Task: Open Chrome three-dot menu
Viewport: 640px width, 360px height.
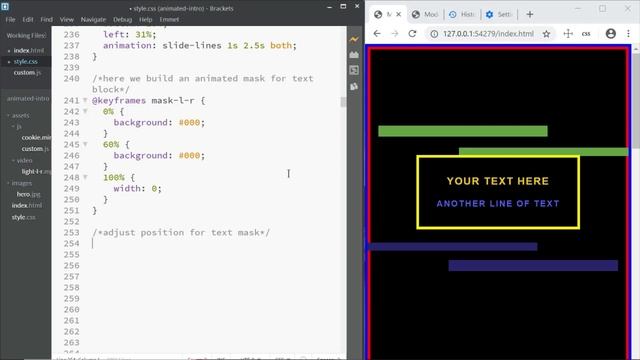Action: pos(629,33)
